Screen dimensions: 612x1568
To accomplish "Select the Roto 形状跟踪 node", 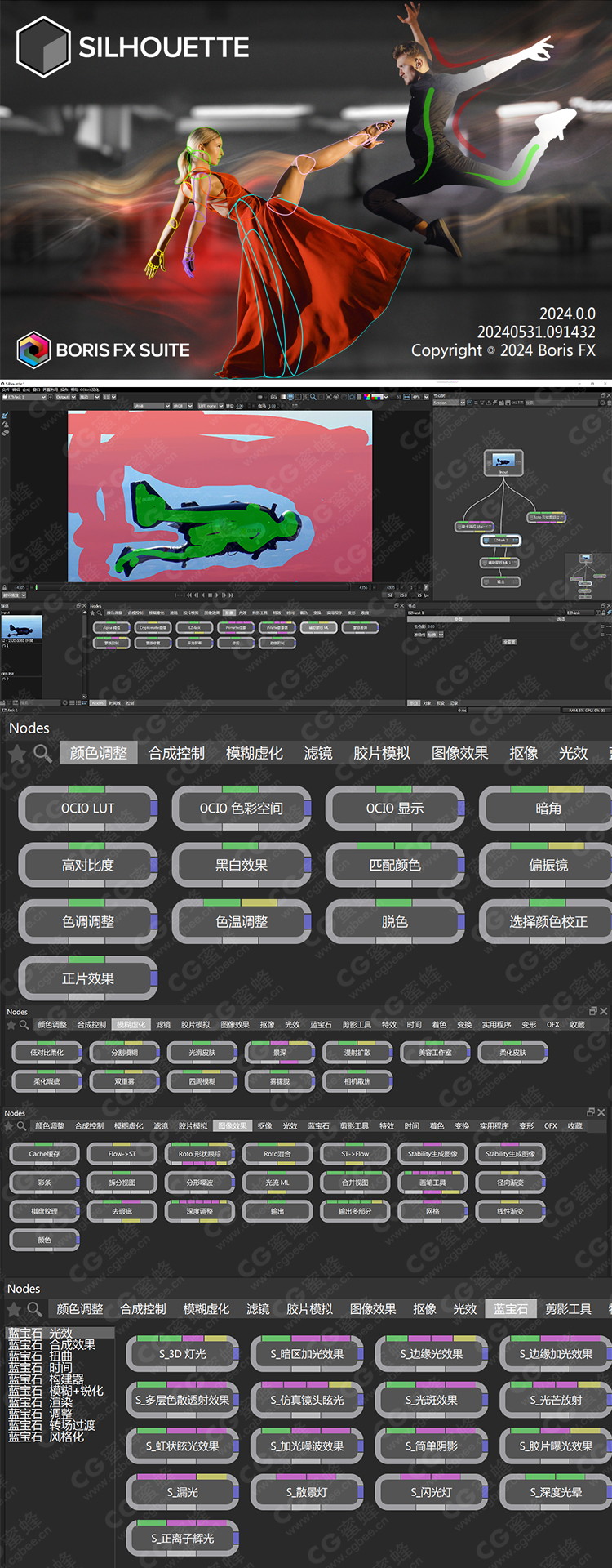I will [200, 1154].
